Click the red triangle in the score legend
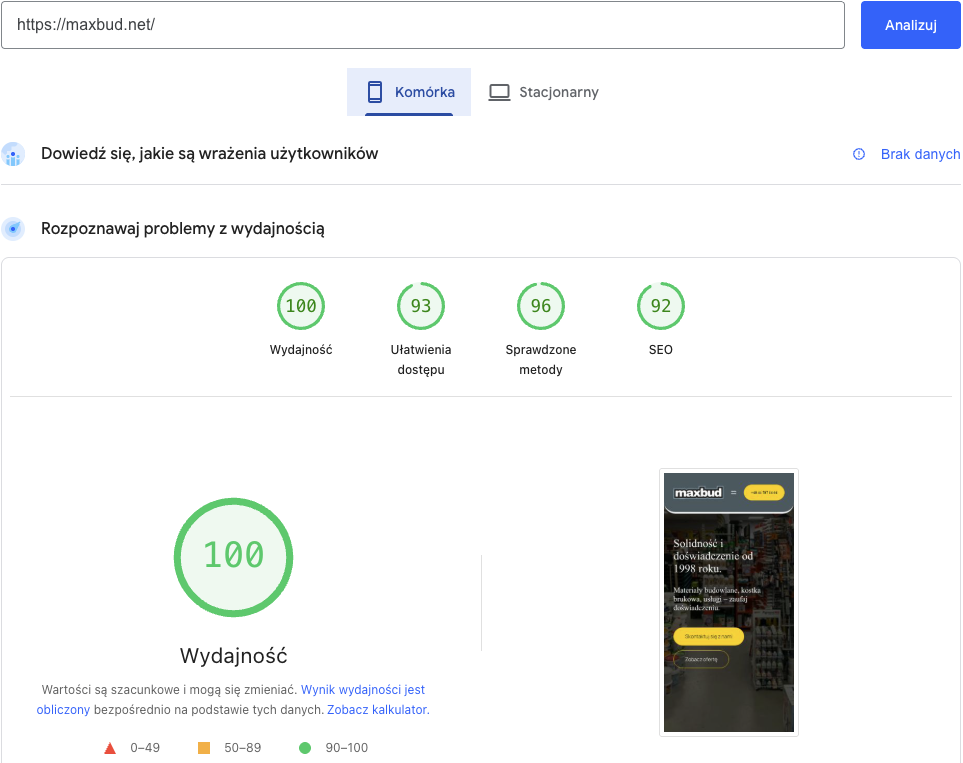Viewport: 963px width, 763px height. point(110,747)
